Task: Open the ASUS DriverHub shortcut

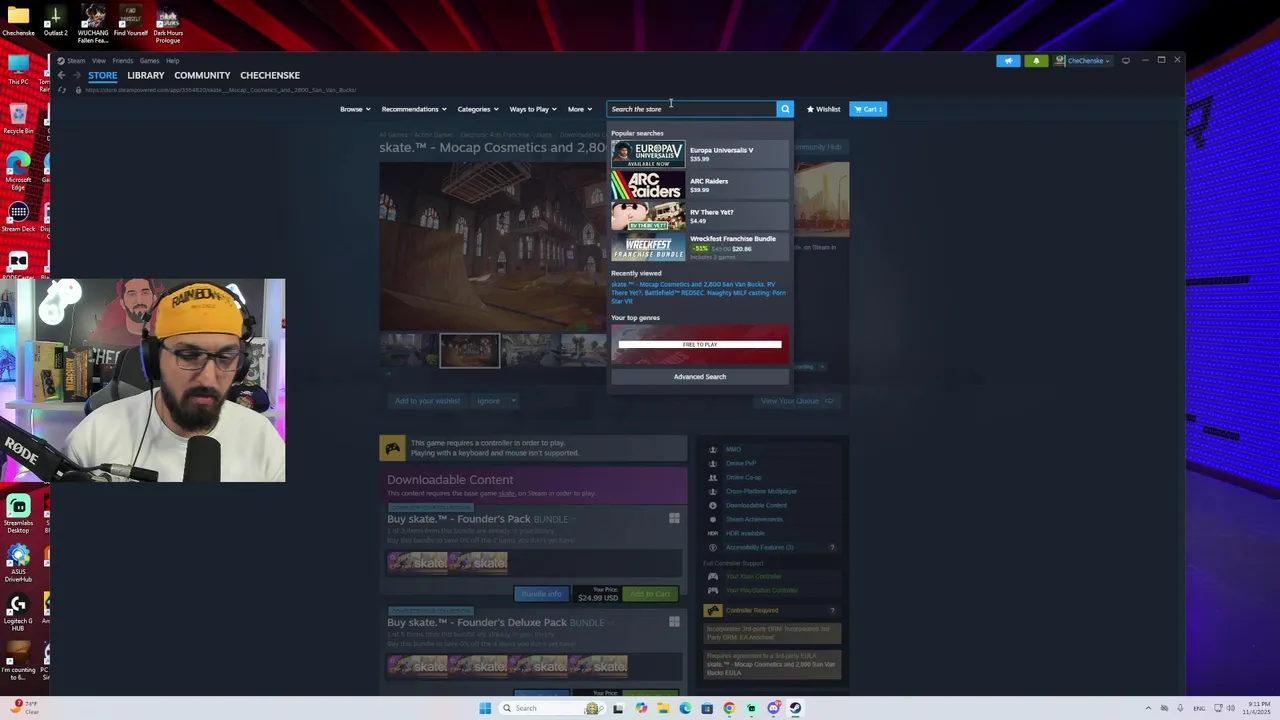Action: (18, 563)
